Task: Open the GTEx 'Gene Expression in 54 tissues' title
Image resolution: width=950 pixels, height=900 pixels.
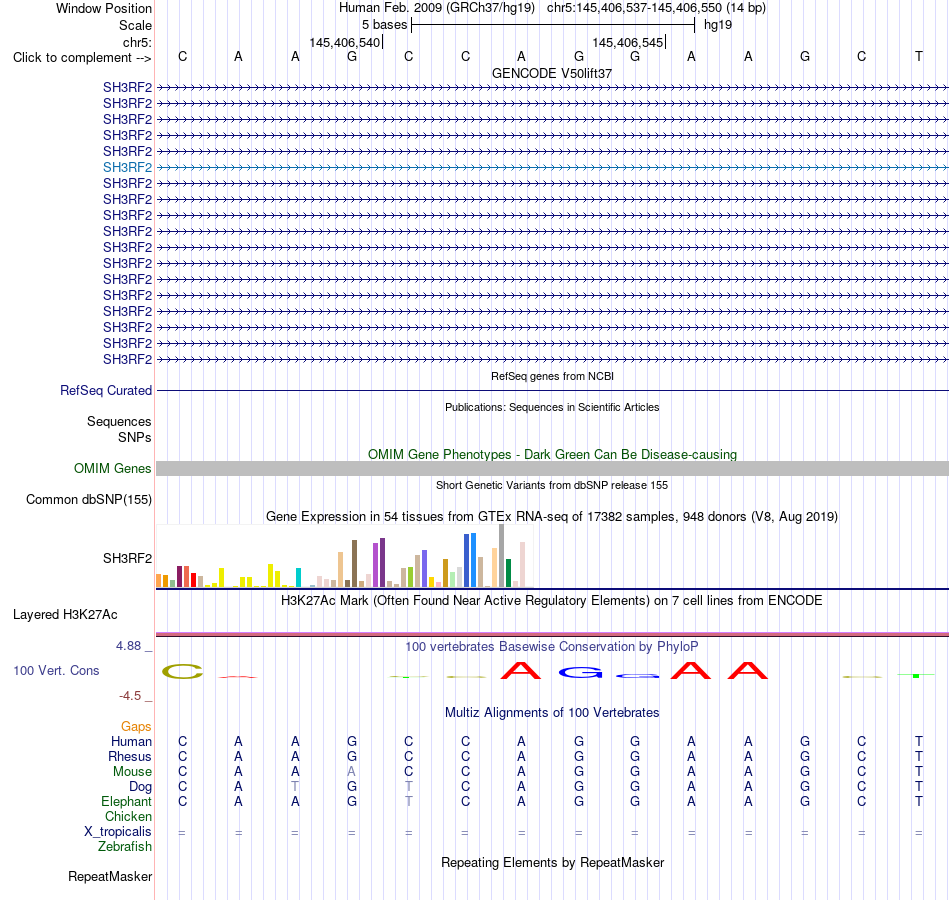Action: pyautogui.click(x=552, y=516)
